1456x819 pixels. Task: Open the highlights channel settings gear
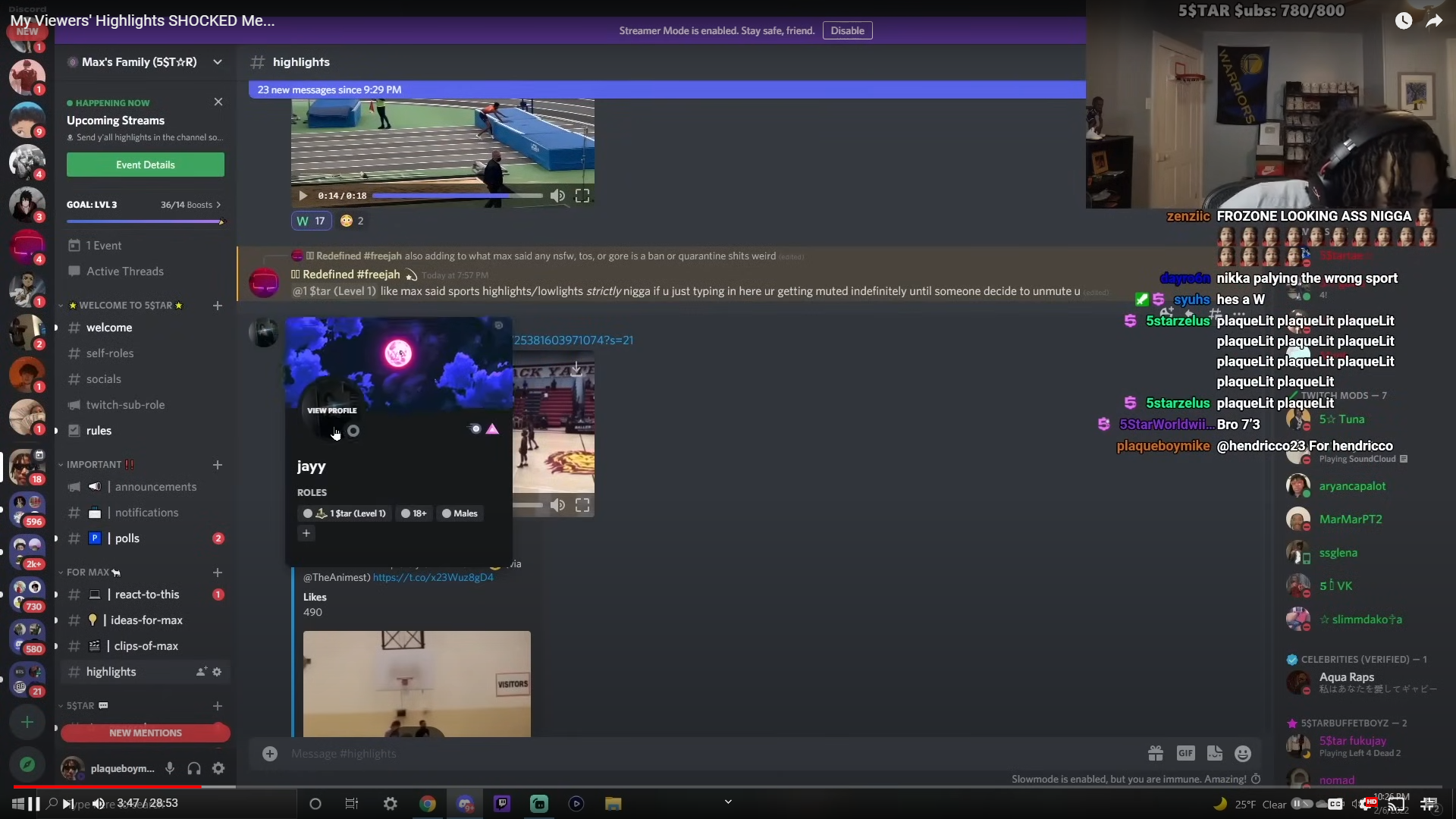[x=217, y=672]
